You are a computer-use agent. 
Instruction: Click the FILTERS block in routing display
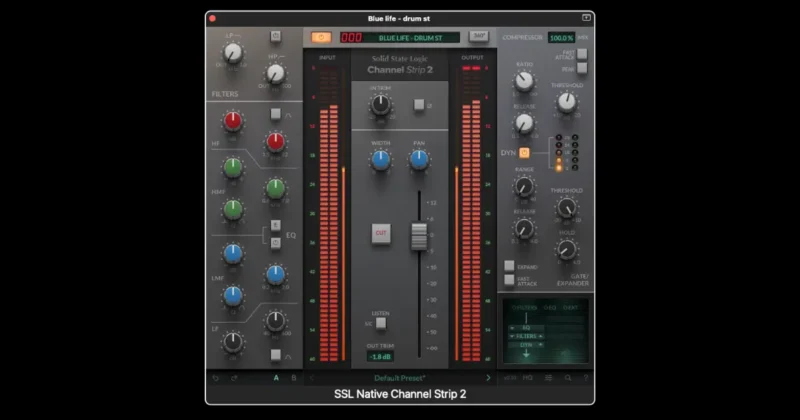click(x=526, y=336)
